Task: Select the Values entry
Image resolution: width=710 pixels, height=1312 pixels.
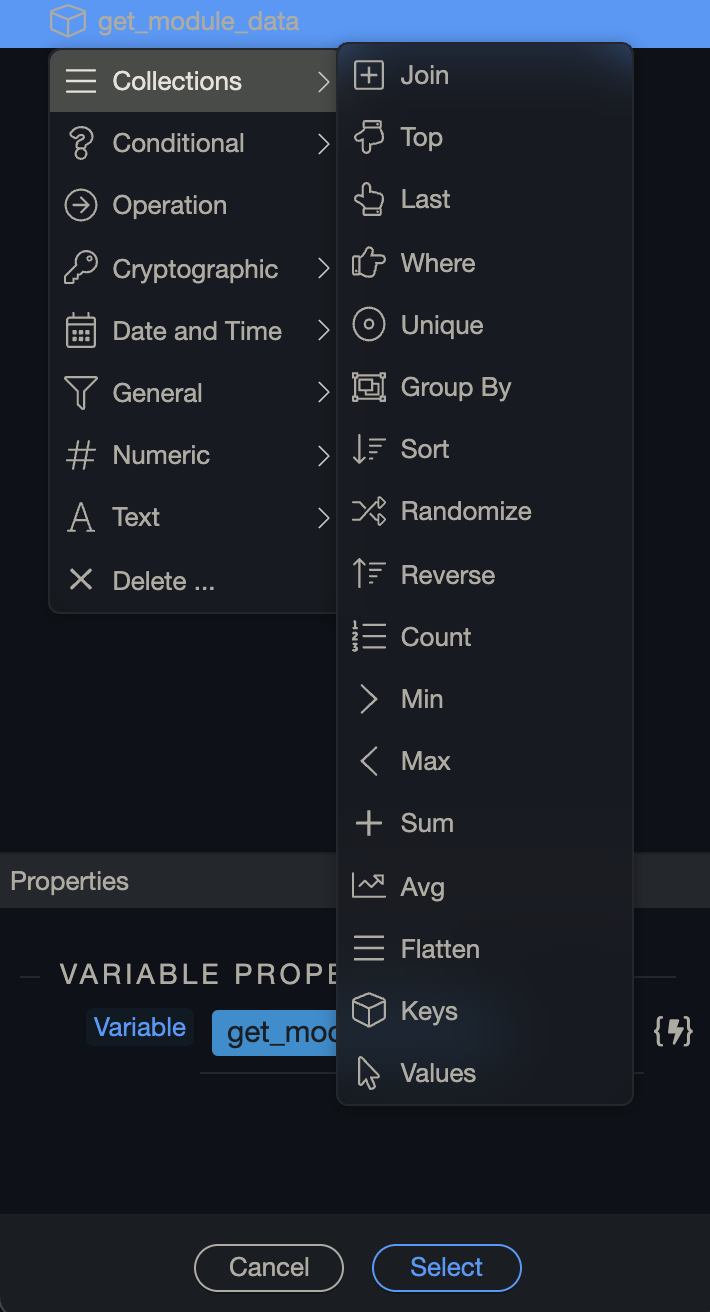Action: [438, 1073]
